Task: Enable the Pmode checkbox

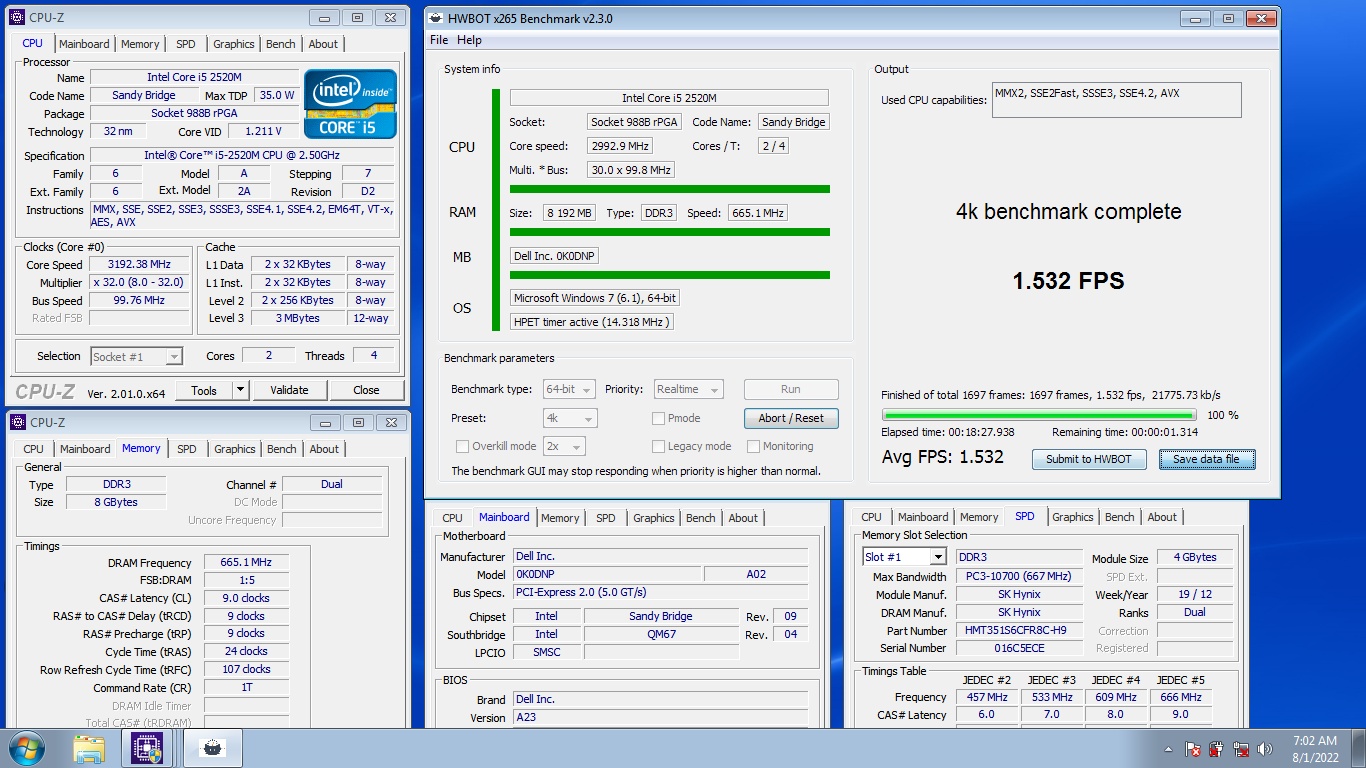Action: coord(658,418)
